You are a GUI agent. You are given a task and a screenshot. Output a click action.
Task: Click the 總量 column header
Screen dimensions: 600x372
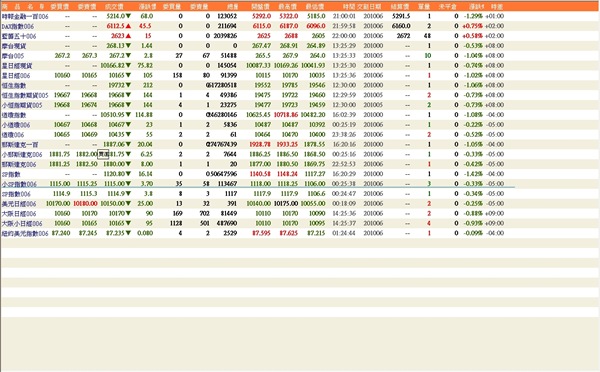[x=232, y=7]
